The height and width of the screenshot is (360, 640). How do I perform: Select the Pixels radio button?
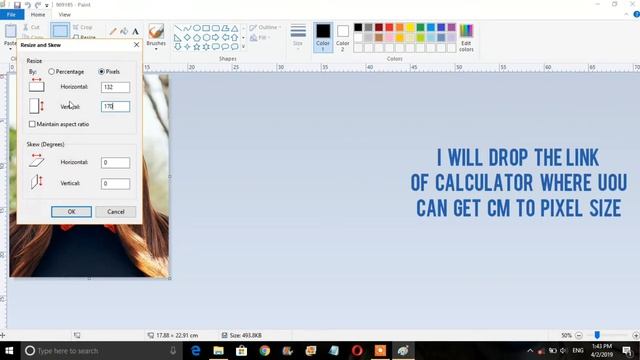pyautogui.click(x=101, y=71)
